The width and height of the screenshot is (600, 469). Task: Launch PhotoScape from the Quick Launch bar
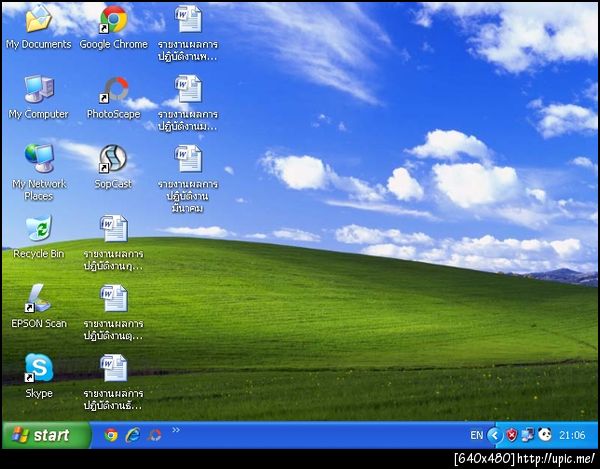click(x=155, y=435)
